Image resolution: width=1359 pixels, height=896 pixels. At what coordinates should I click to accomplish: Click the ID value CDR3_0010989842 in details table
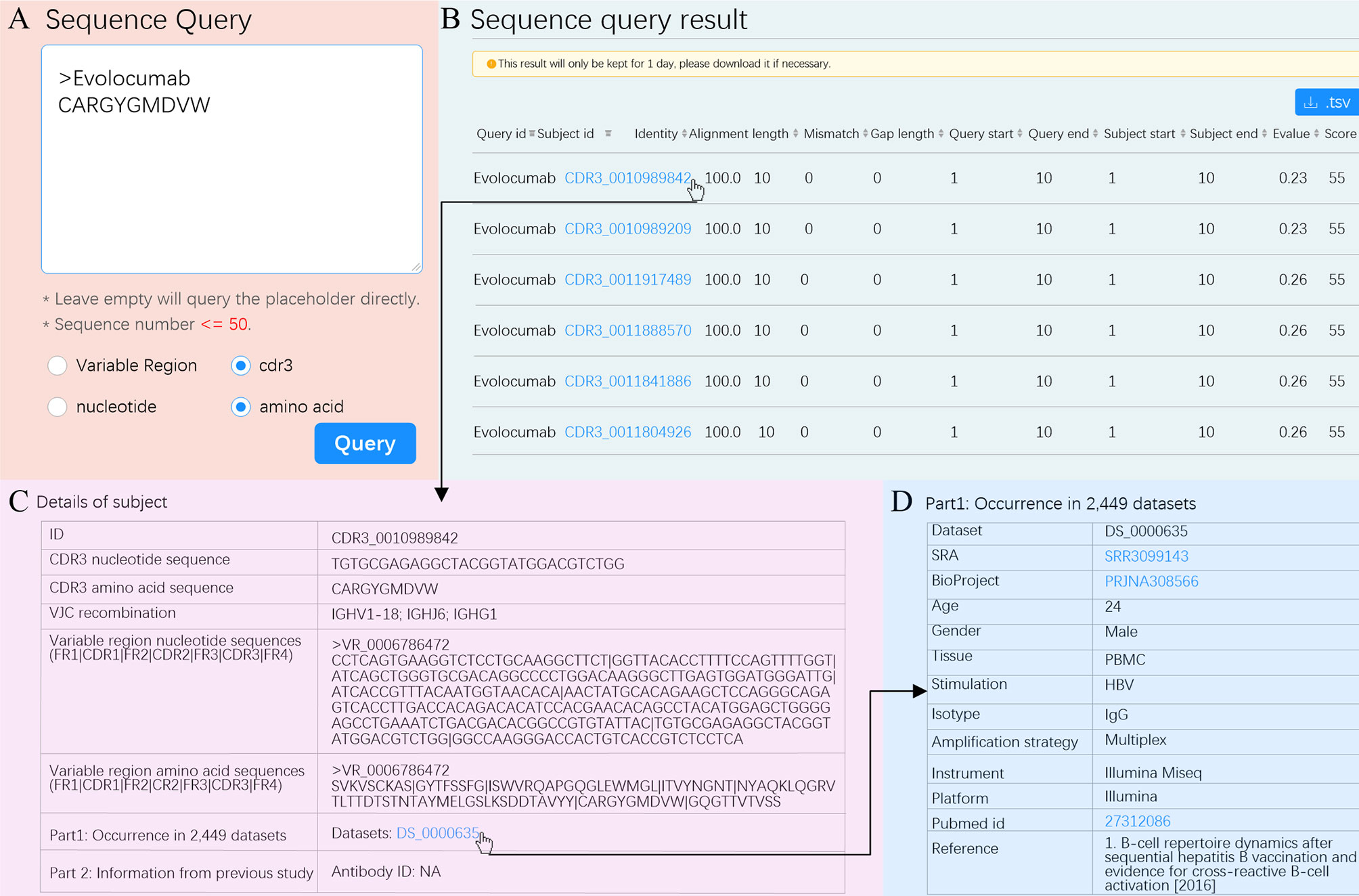click(395, 538)
